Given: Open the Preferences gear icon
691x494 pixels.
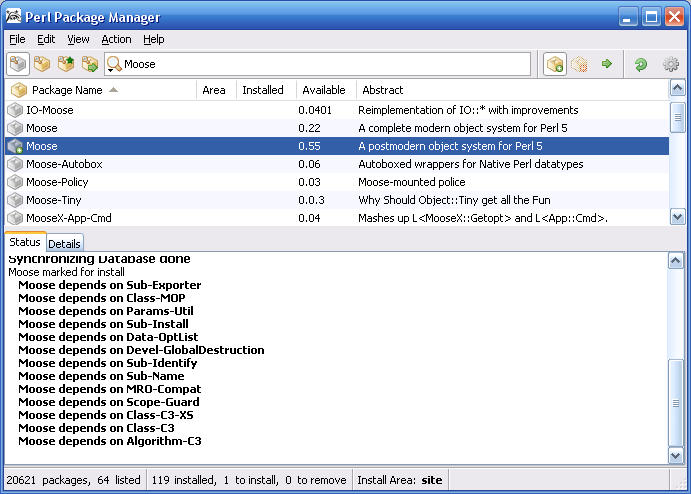Looking at the screenshot, I should (671, 64).
